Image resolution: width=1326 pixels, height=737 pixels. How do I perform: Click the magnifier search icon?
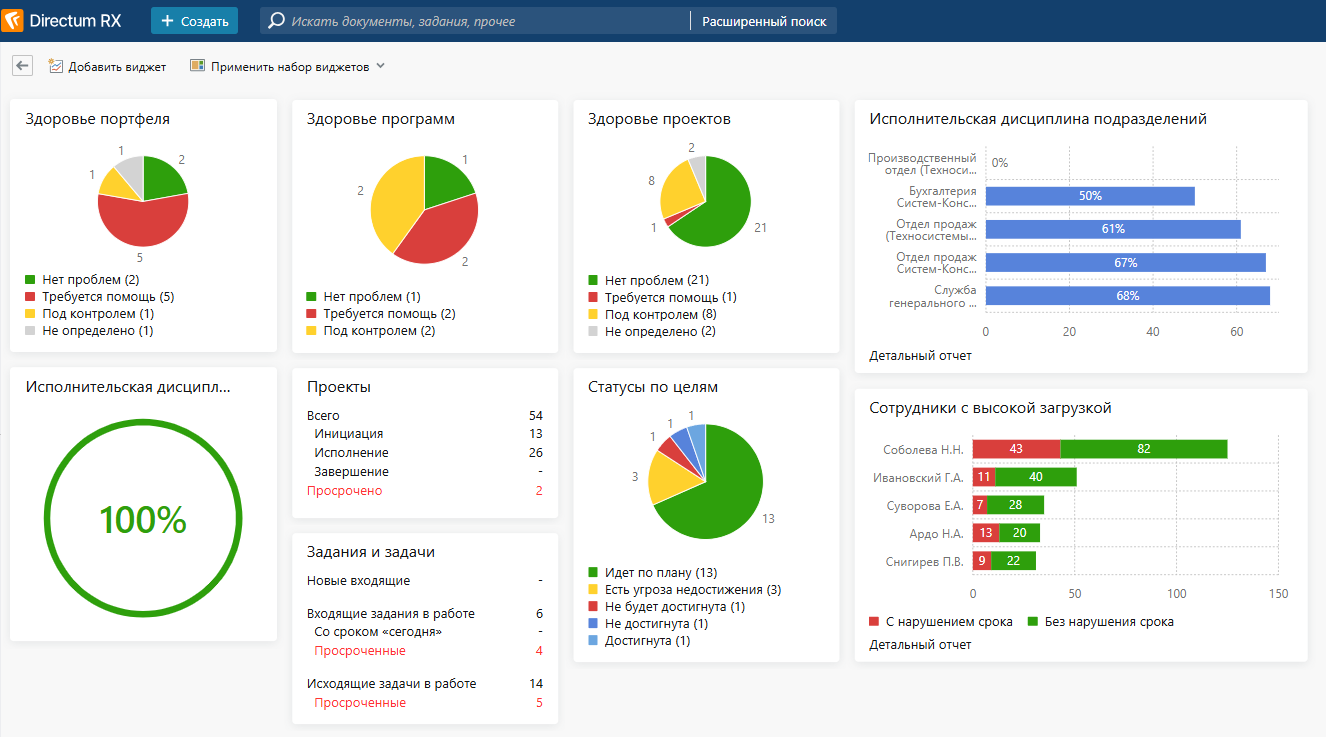pyautogui.click(x=276, y=21)
